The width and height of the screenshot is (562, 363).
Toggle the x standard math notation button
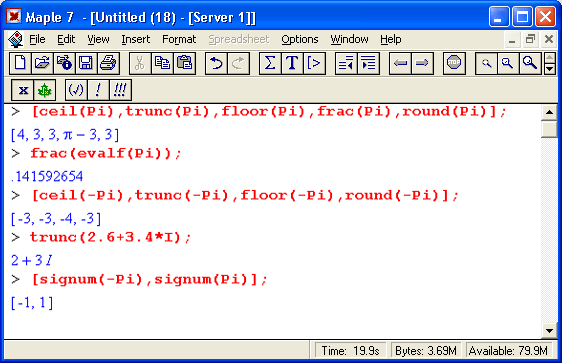[23, 90]
